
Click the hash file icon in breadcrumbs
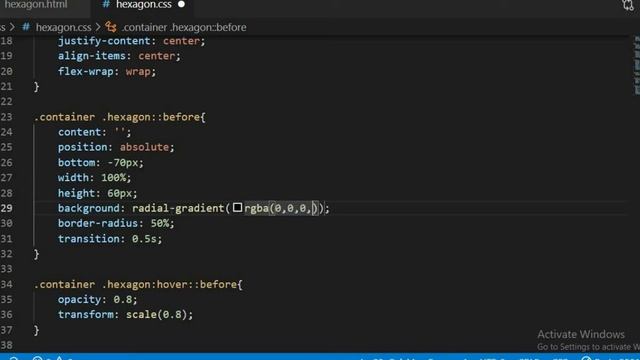pos(26,27)
